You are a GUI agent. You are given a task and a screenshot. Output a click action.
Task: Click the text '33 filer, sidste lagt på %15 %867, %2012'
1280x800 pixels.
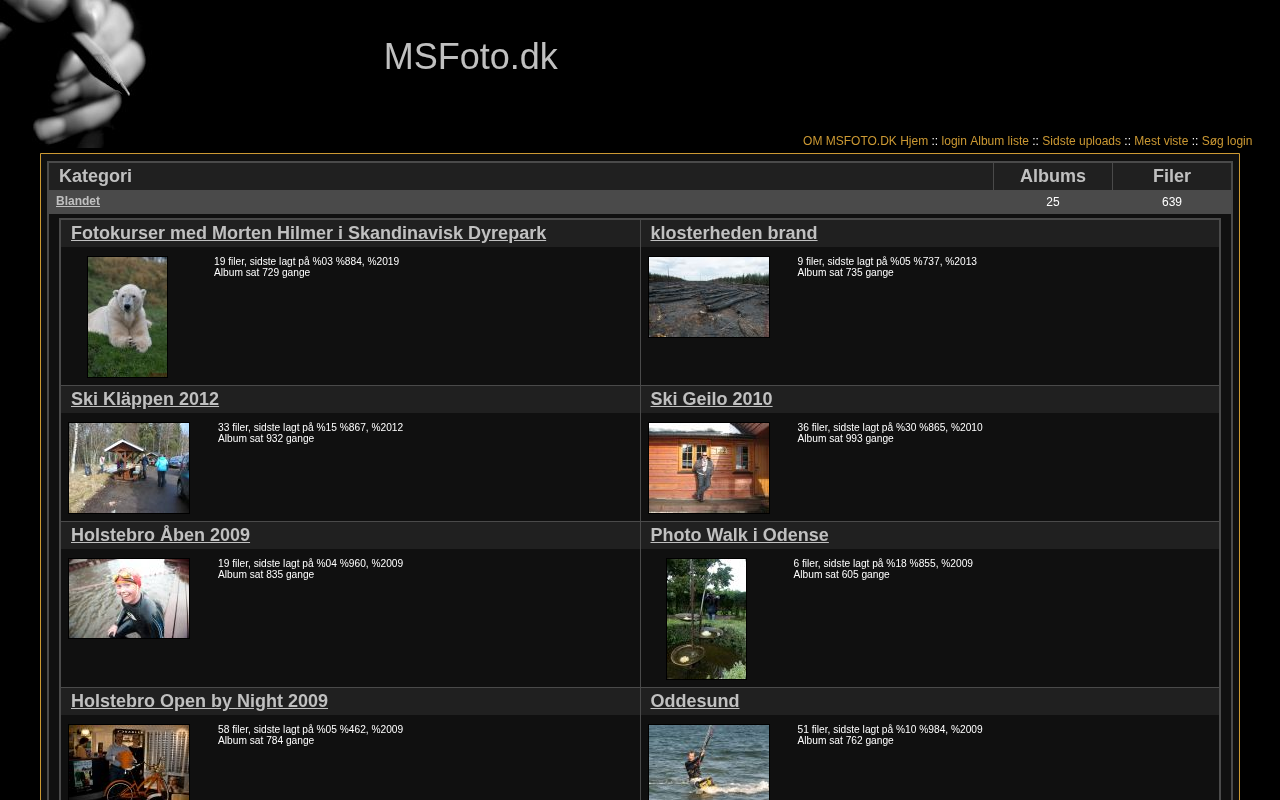(x=310, y=428)
